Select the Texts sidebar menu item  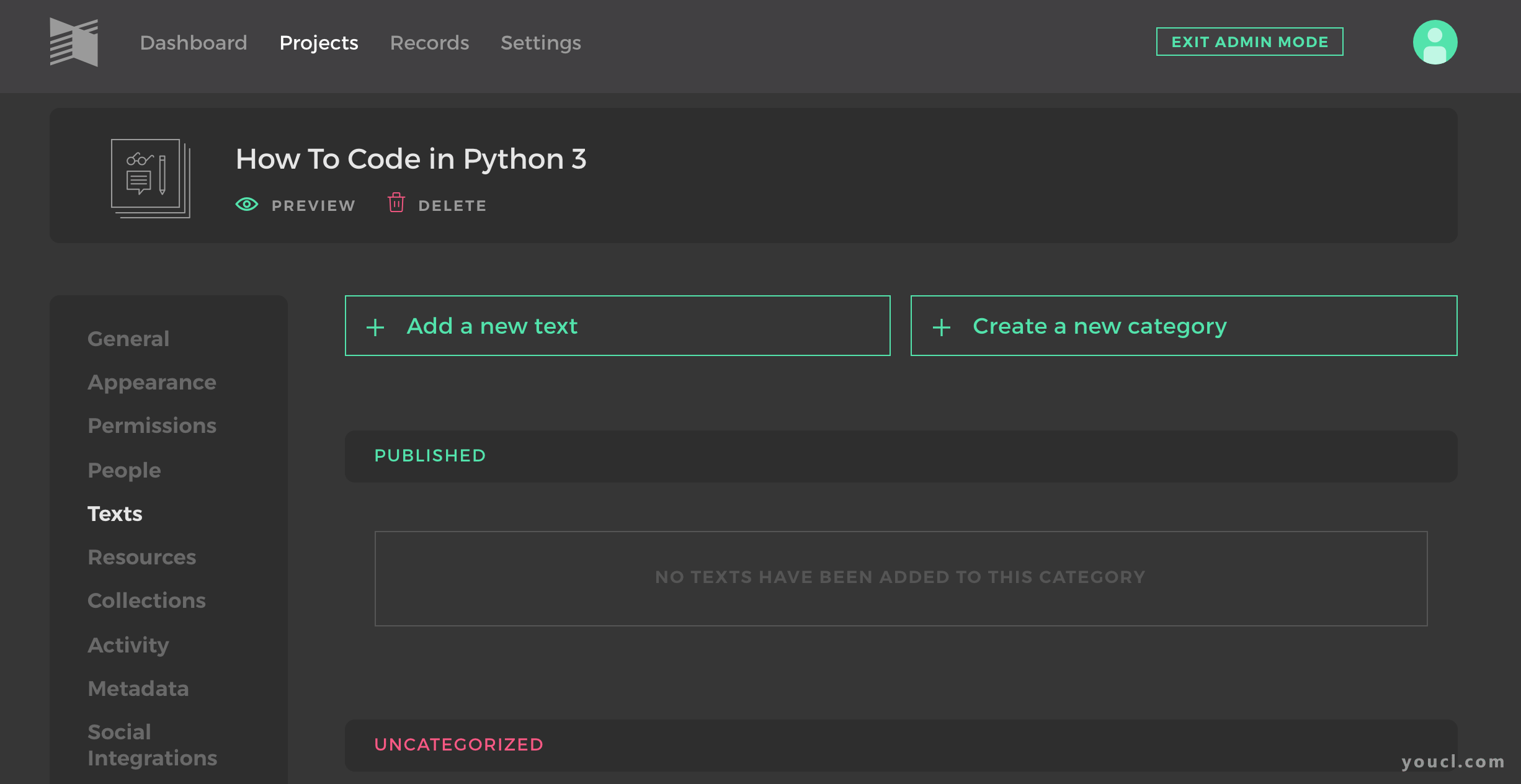(x=113, y=514)
